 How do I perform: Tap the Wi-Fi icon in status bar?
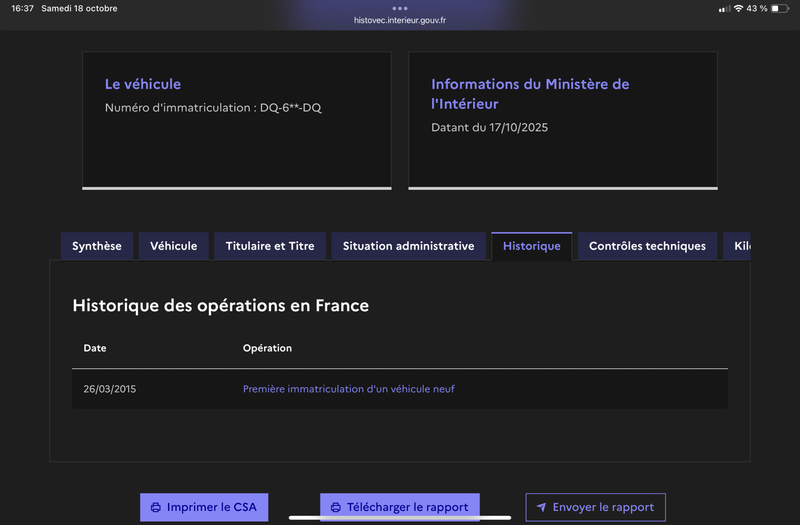(x=738, y=8)
